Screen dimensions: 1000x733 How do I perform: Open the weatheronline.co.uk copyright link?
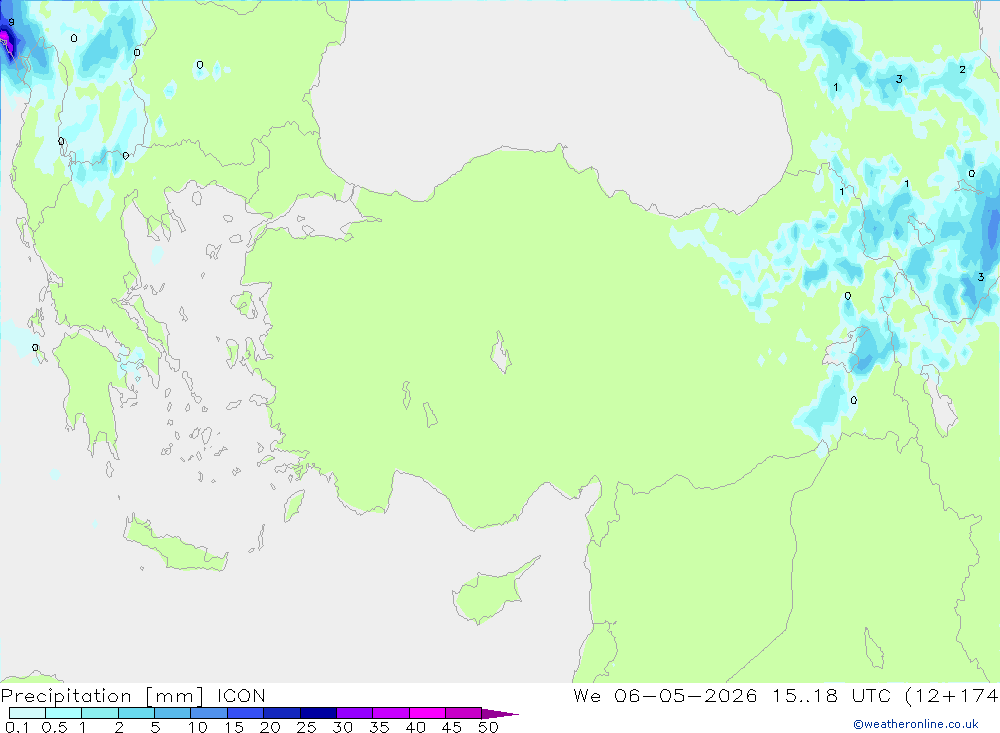(916, 724)
